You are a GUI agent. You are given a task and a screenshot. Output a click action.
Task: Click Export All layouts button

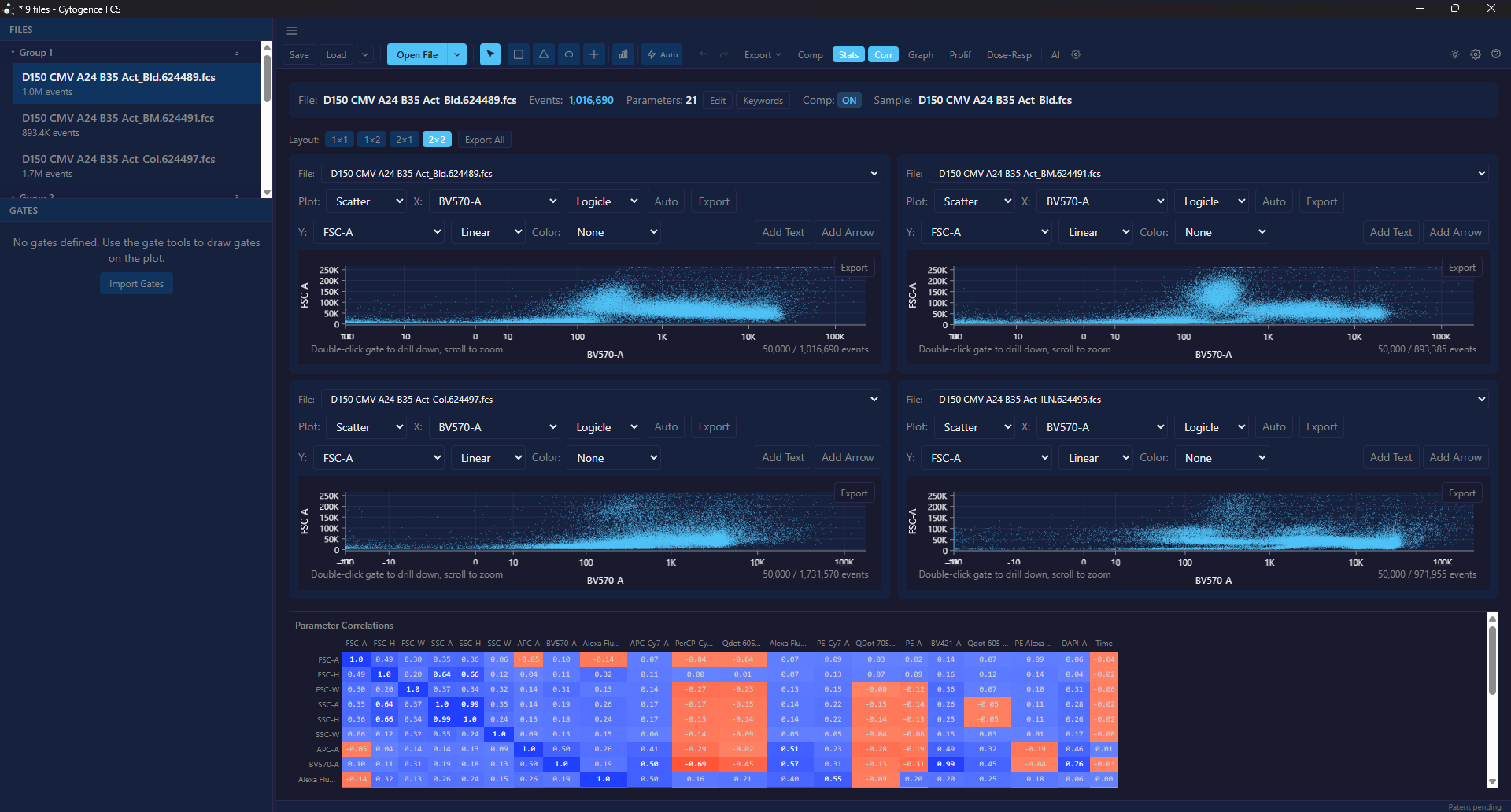[485, 140]
